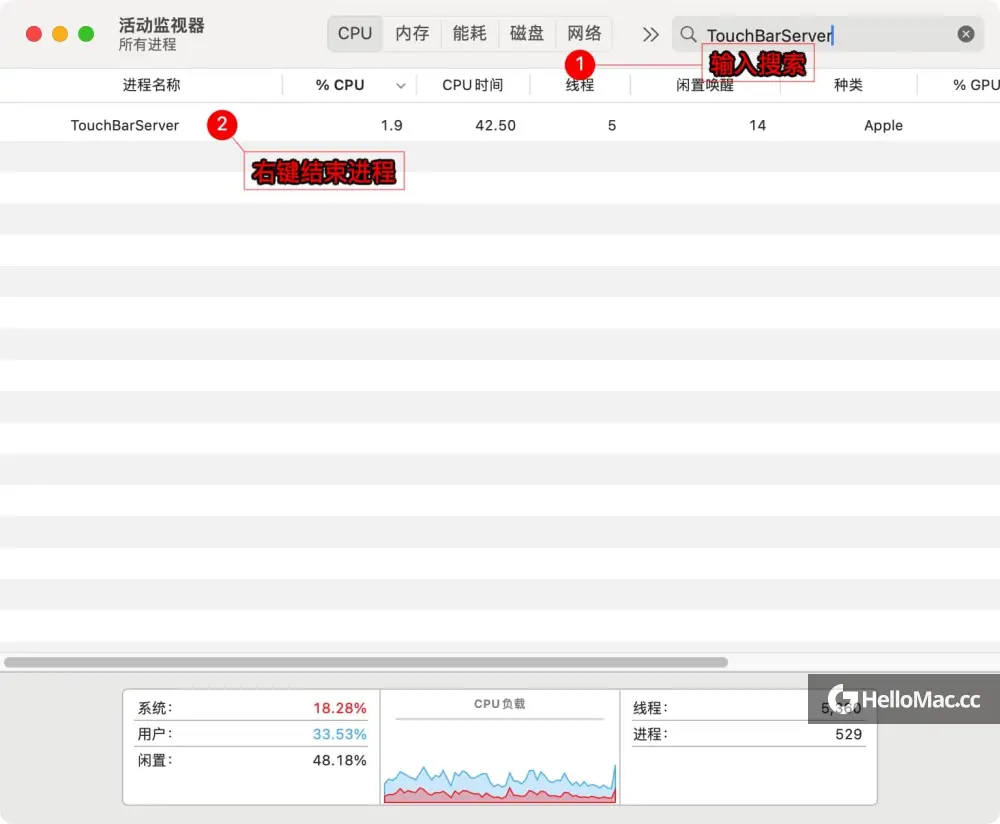Sort by % GPU column header
This screenshot has width=1000, height=824.
pos(976,85)
